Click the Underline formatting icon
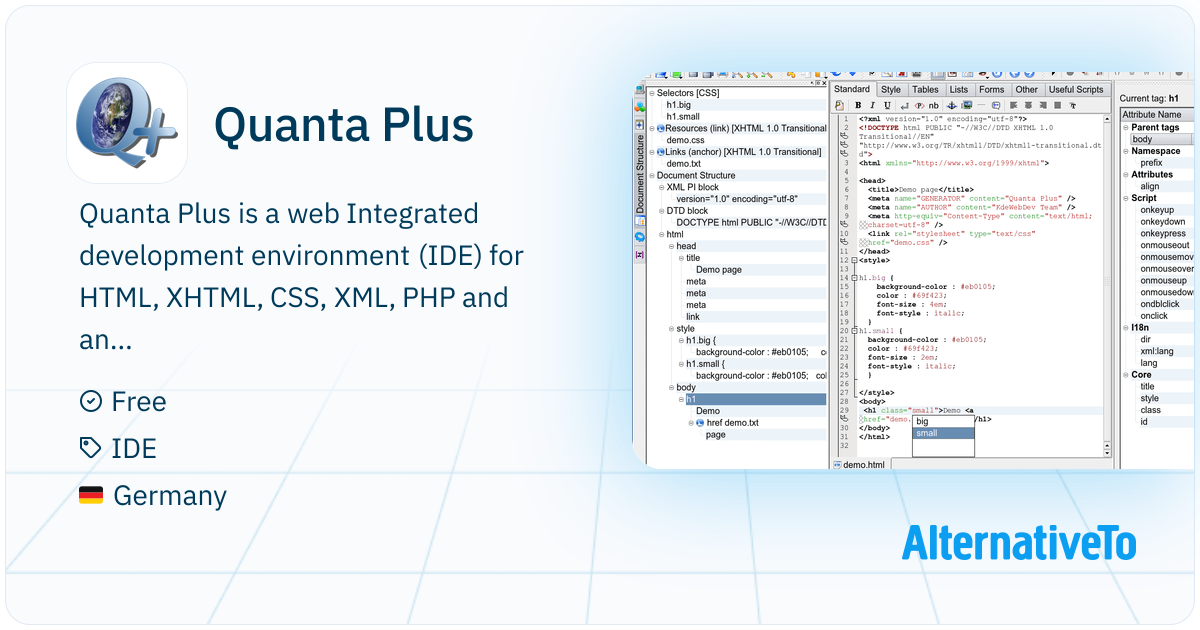1200x630 pixels. [887, 105]
